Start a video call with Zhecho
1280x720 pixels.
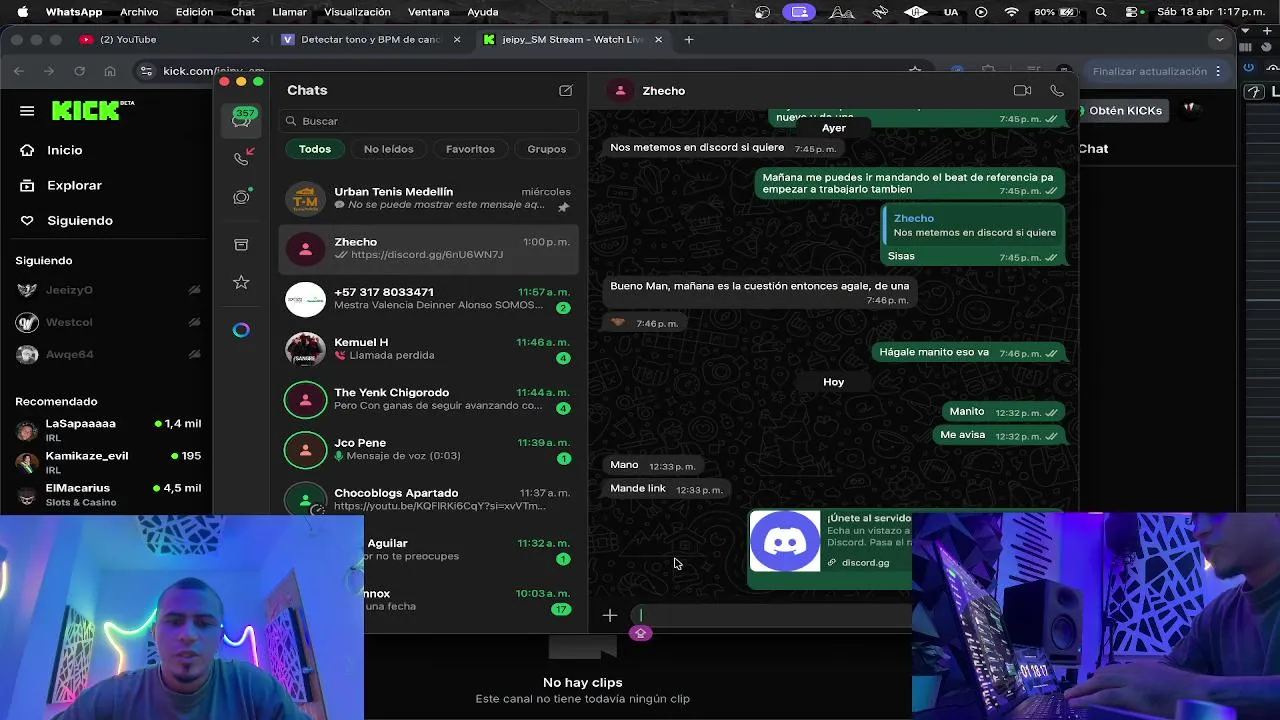(1022, 90)
